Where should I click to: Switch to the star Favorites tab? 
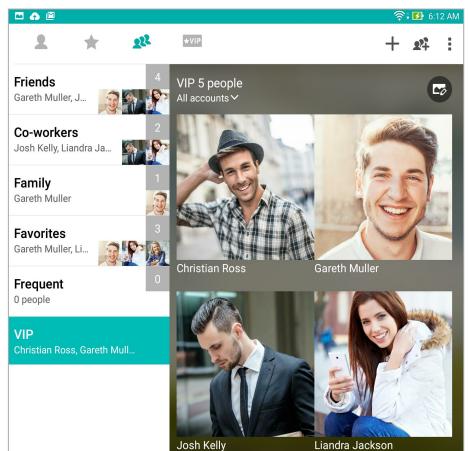pyautogui.click(x=91, y=42)
